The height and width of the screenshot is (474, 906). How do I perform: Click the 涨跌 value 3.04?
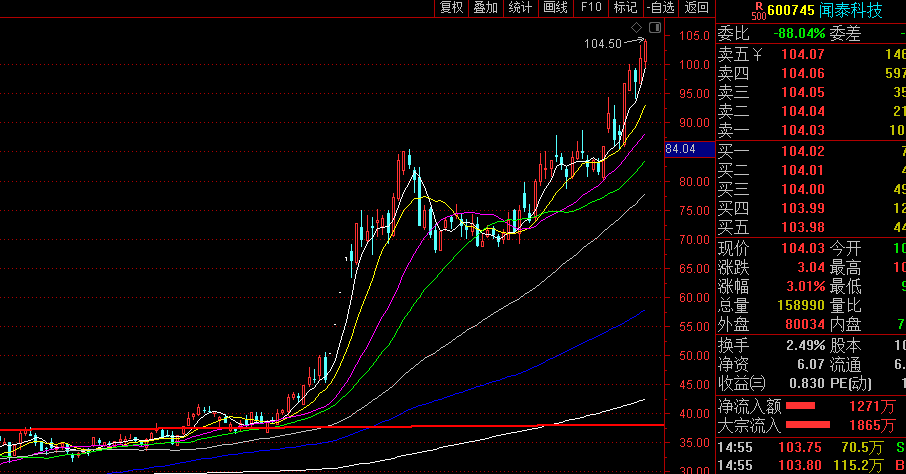coord(811,268)
